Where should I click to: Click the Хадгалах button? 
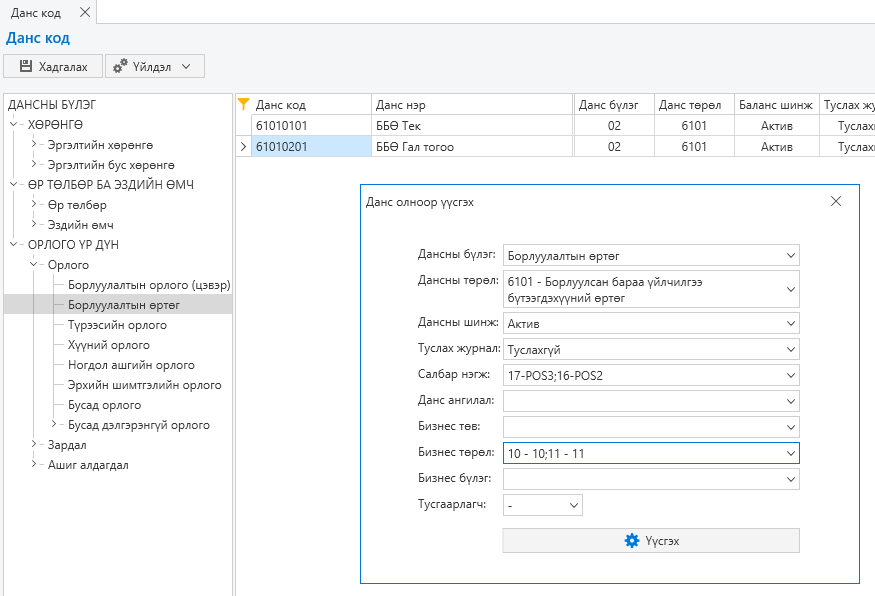(x=53, y=66)
